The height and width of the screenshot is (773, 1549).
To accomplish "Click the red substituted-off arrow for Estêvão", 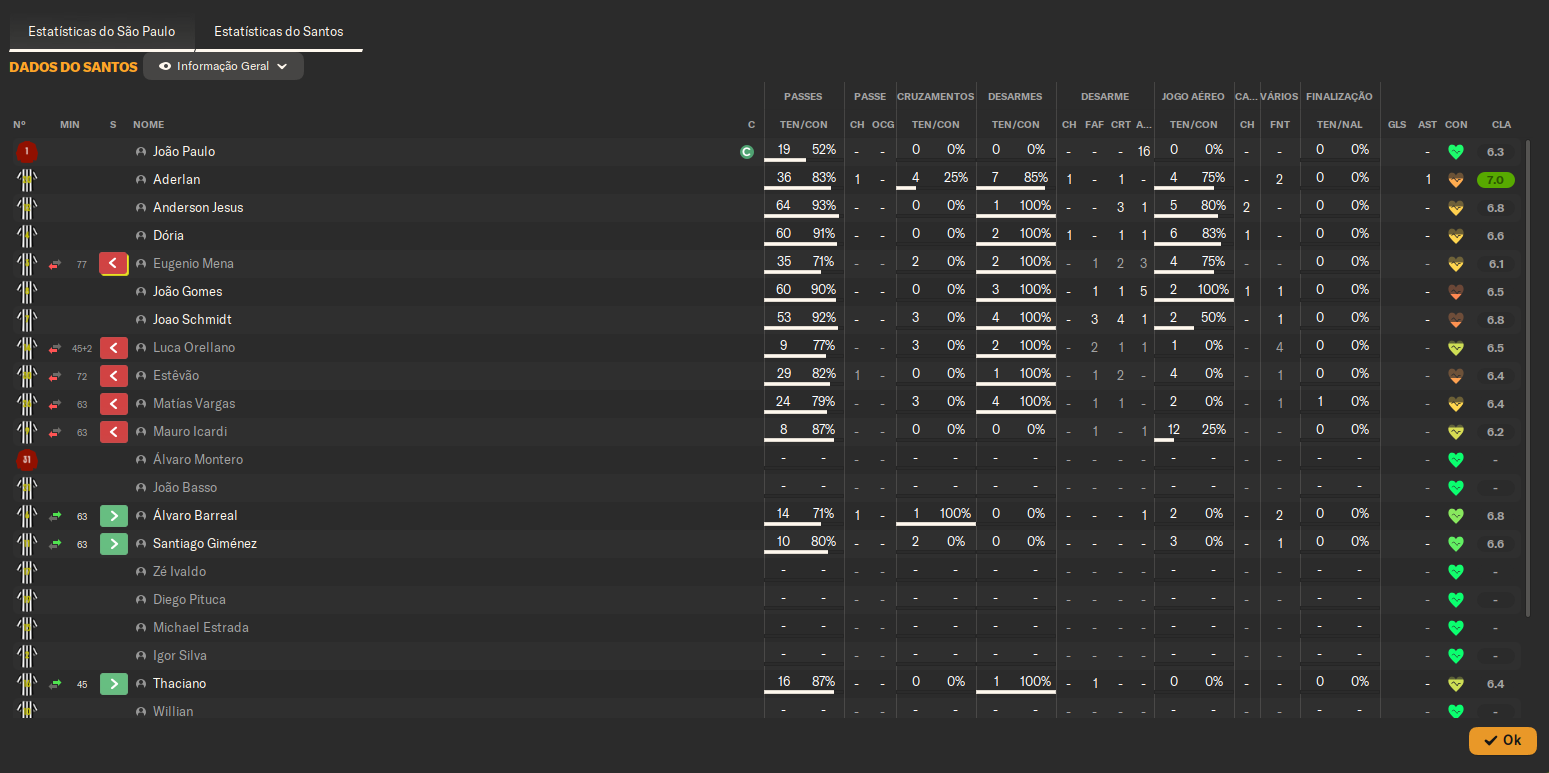I will point(114,376).
